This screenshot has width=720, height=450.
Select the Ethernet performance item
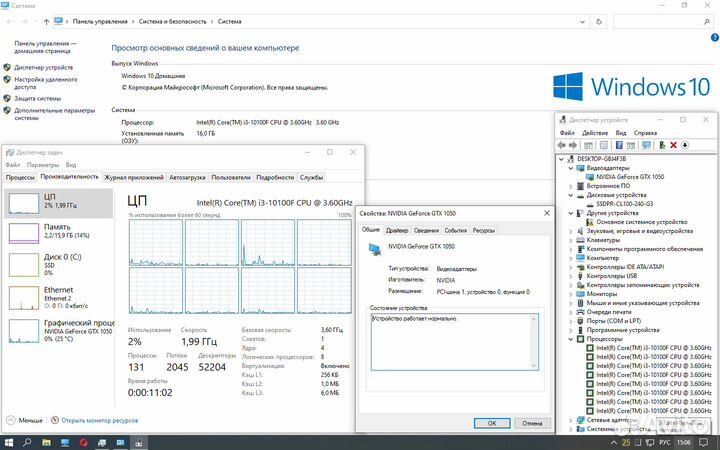click(x=59, y=298)
